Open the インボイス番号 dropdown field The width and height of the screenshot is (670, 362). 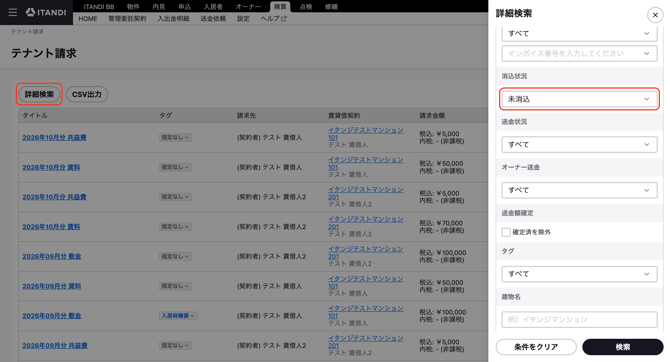pos(579,53)
